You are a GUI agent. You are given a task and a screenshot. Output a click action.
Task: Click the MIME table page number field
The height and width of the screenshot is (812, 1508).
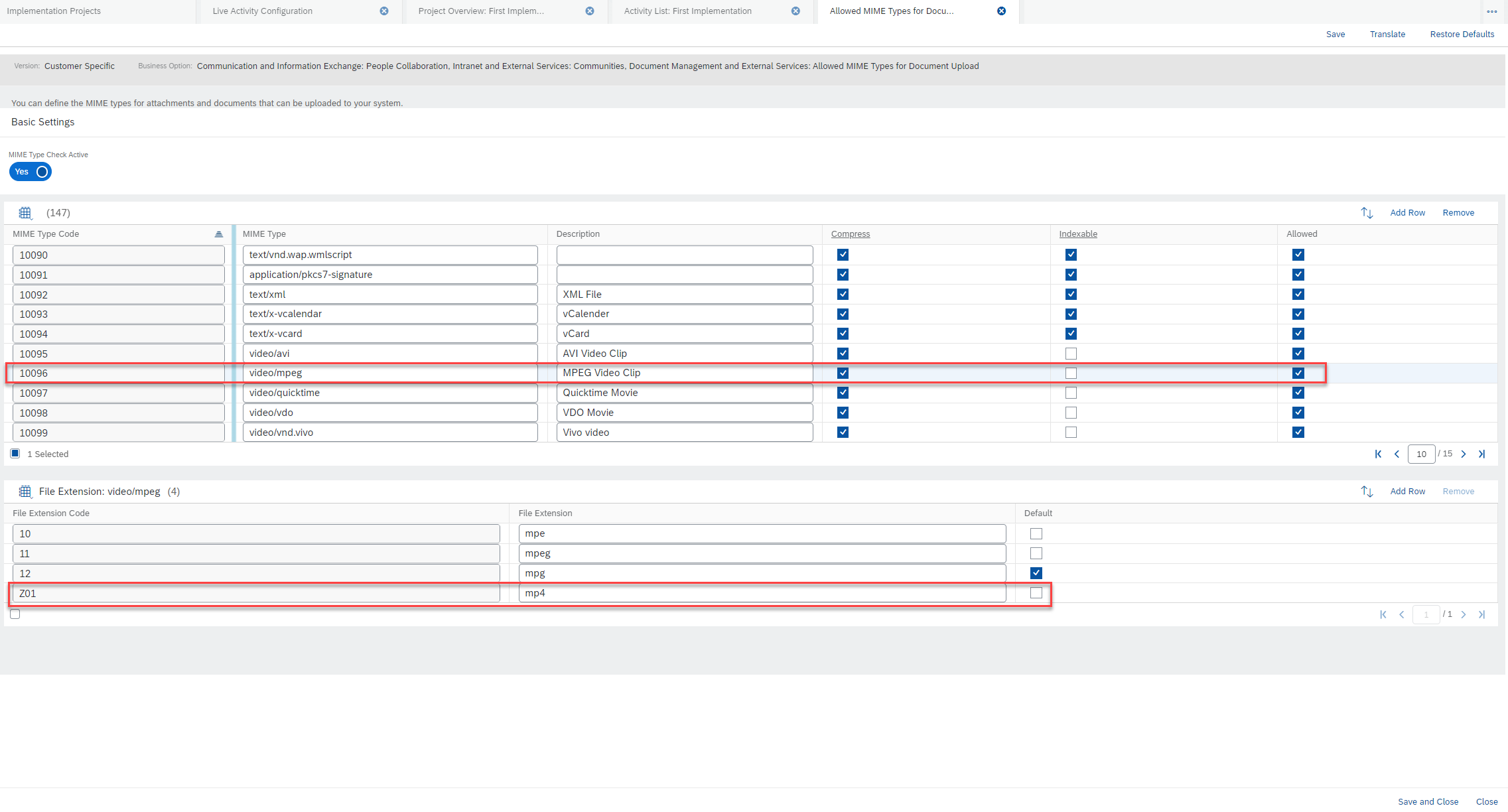(x=1421, y=454)
